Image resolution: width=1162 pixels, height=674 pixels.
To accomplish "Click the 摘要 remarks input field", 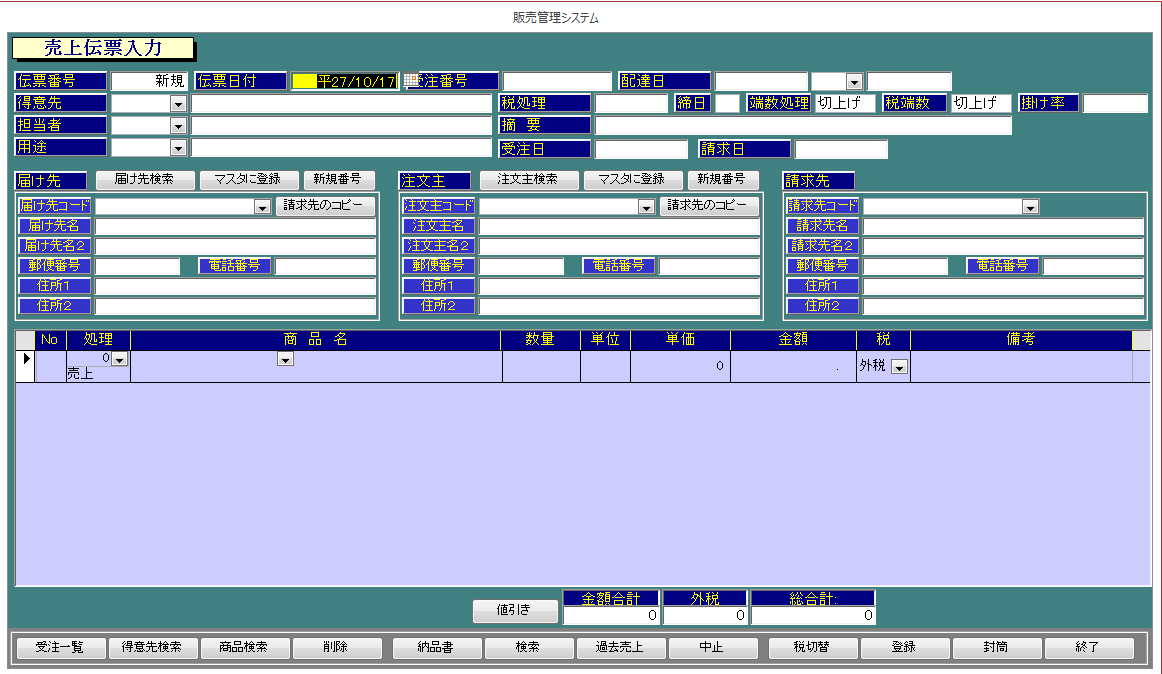I will (803, 125).
